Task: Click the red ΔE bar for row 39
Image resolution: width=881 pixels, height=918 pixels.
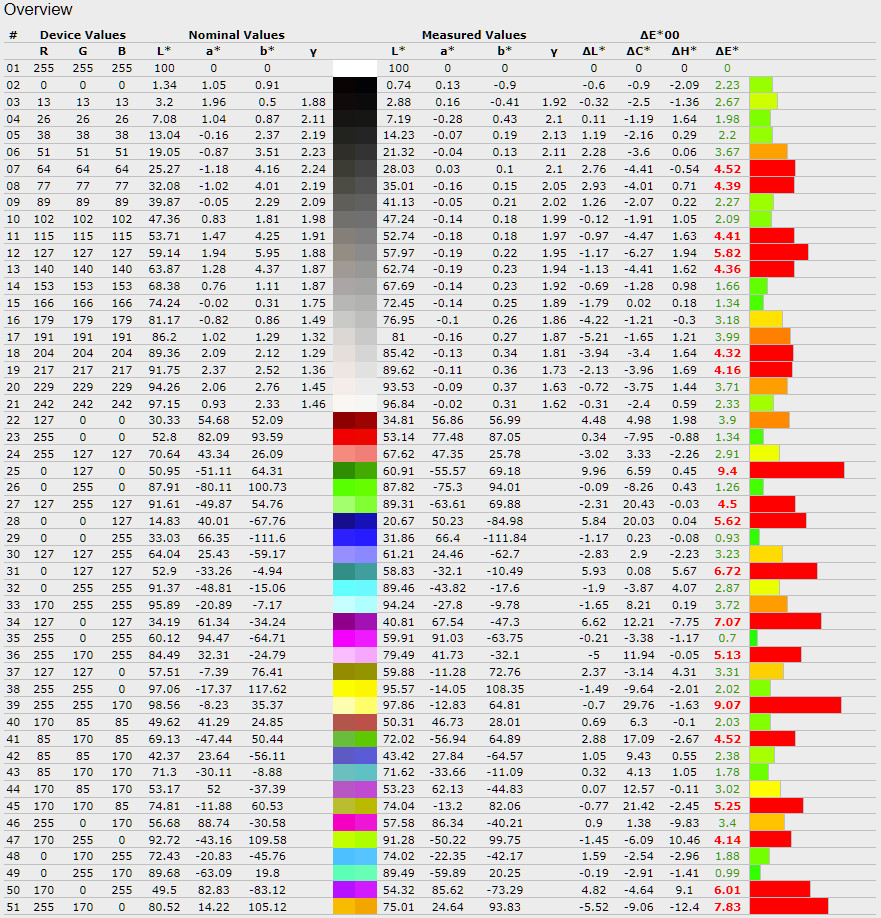Action: [794, 705]
